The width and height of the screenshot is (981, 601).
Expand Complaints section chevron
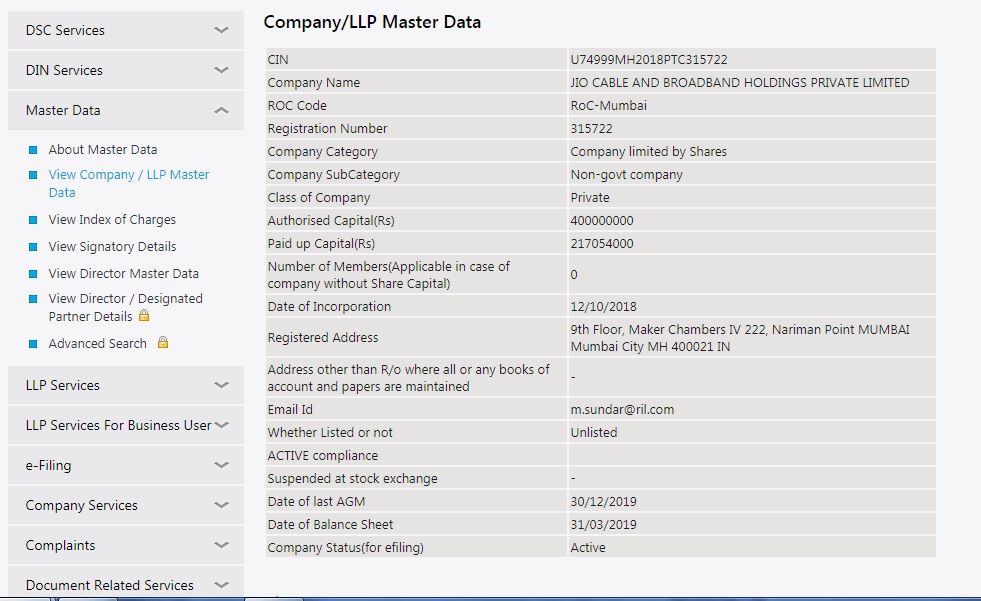(x=221, y=545)
